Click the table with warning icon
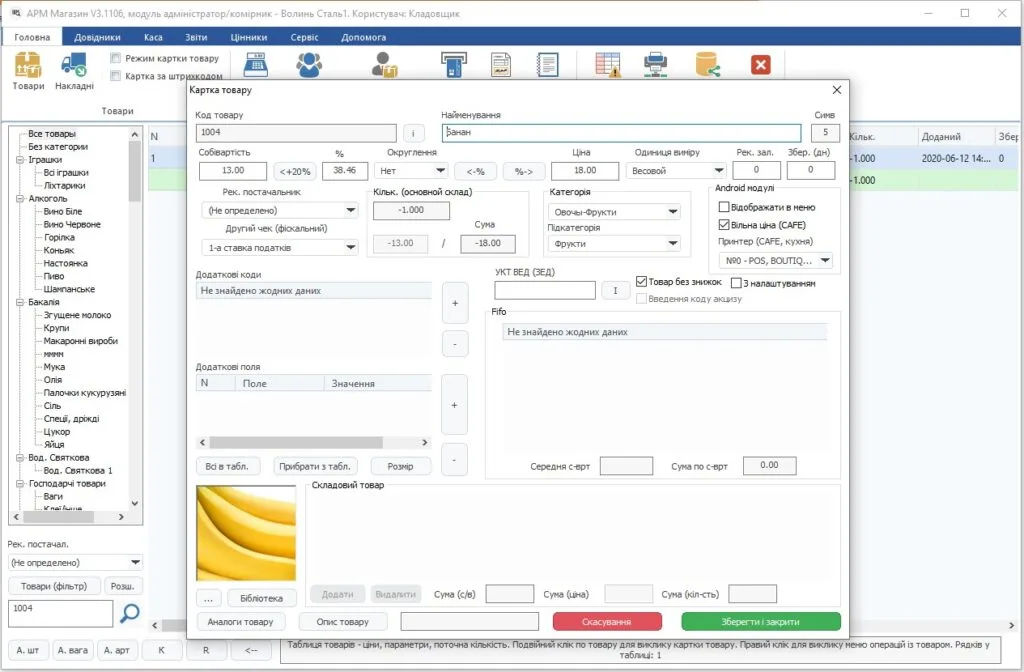Viewport: 1024px width, 672px height. [x=607, y=65]
